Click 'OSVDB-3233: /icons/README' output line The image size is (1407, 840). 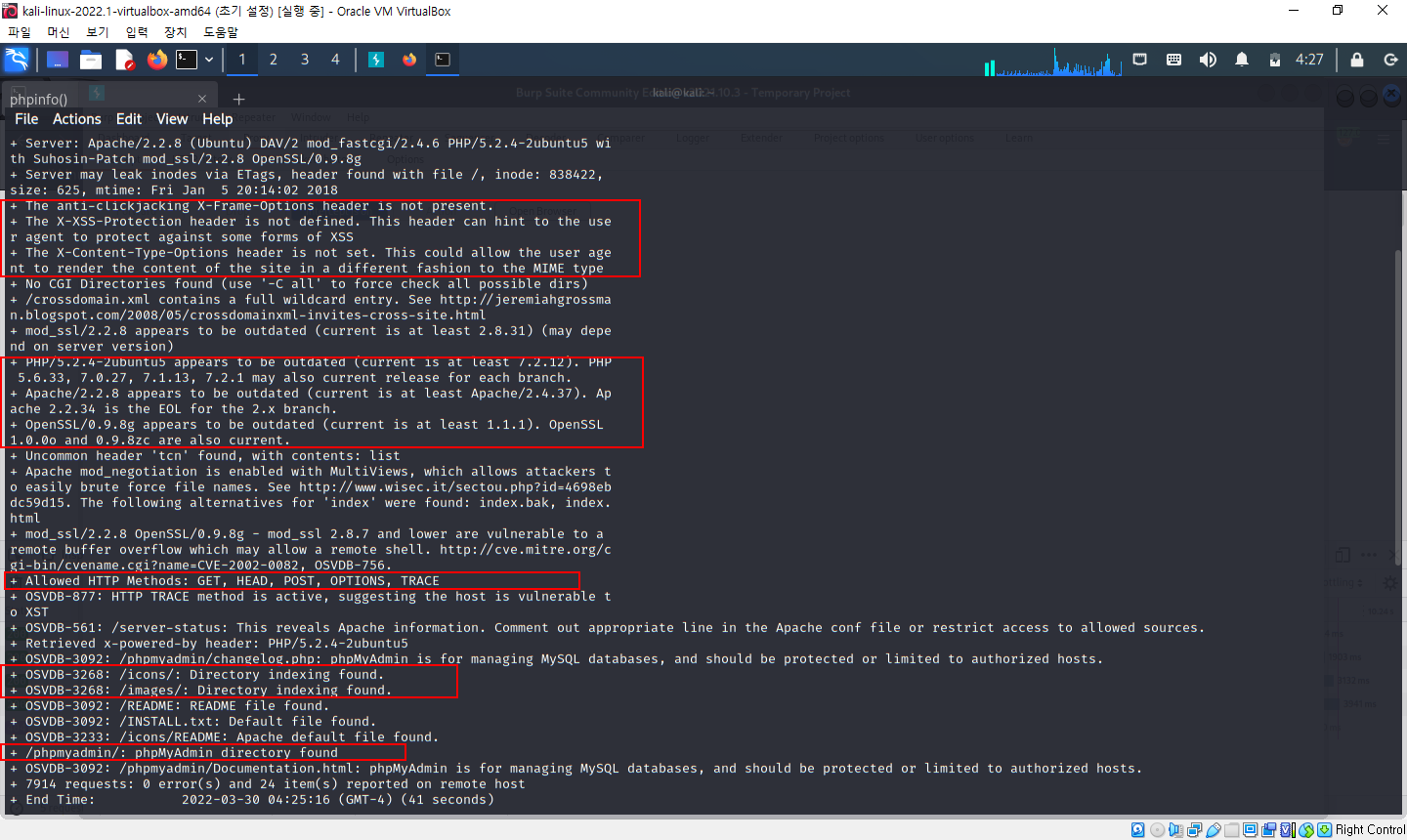click(x=225, y=737)
